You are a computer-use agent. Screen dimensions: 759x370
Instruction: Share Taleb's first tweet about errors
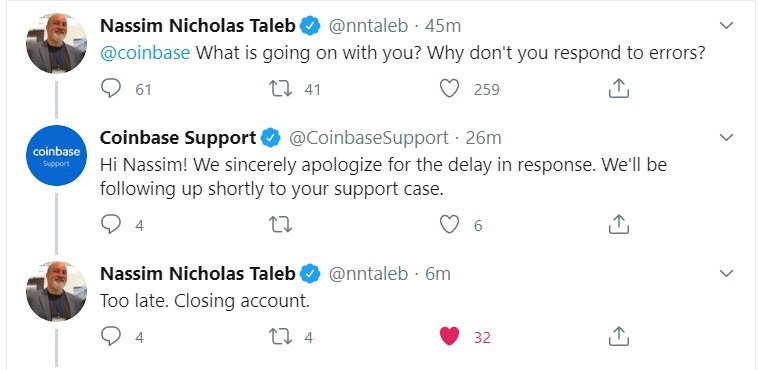tap(618, 89)
